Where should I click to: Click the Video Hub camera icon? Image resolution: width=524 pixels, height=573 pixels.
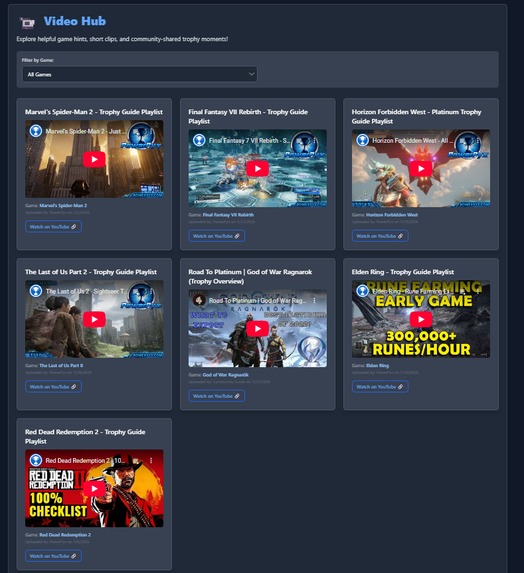[x=27, y=23]
